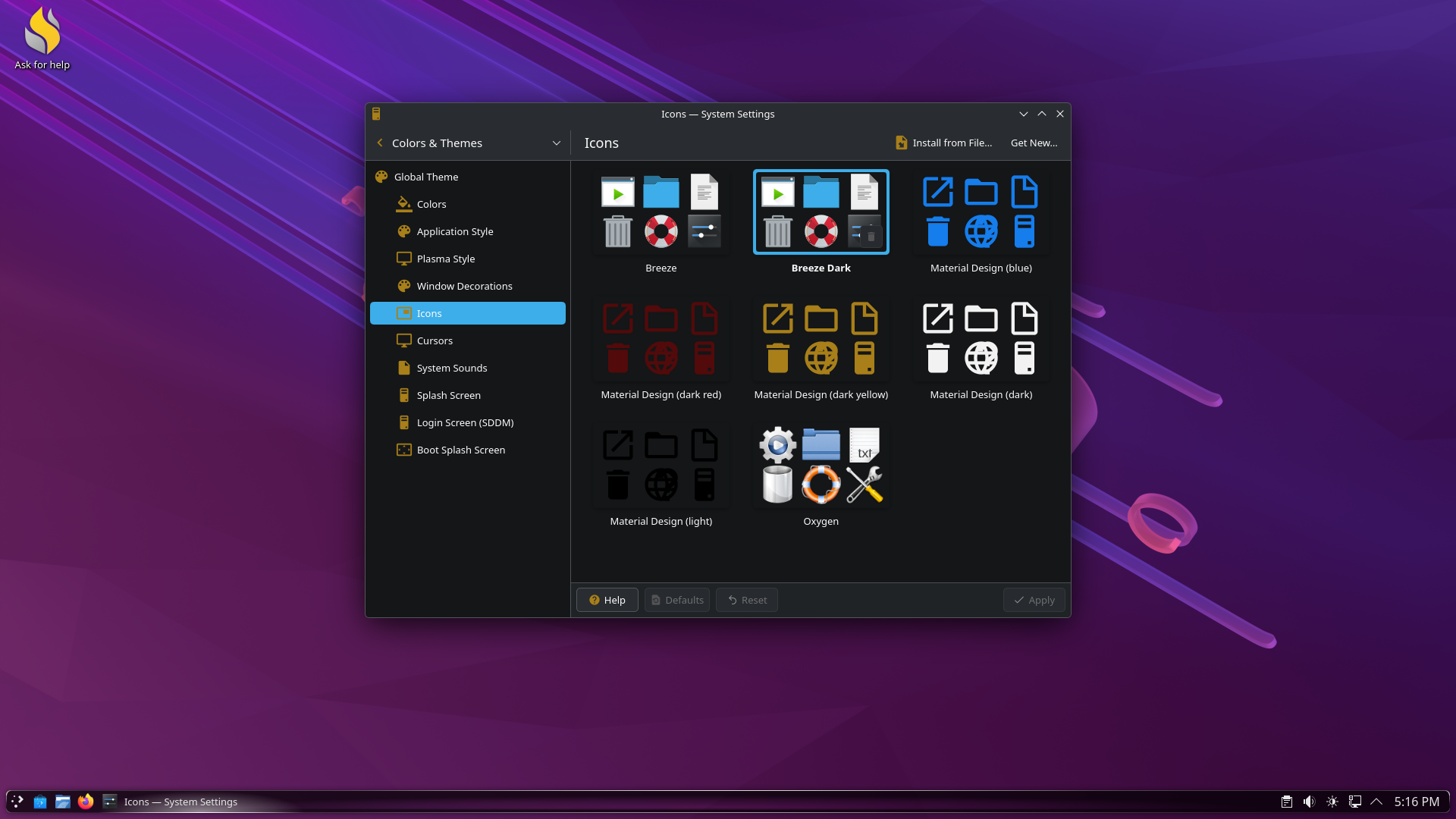Click the System Settings title bar icon
The width and height of the screenshot is (1456, 819).
tap(376, 114)
